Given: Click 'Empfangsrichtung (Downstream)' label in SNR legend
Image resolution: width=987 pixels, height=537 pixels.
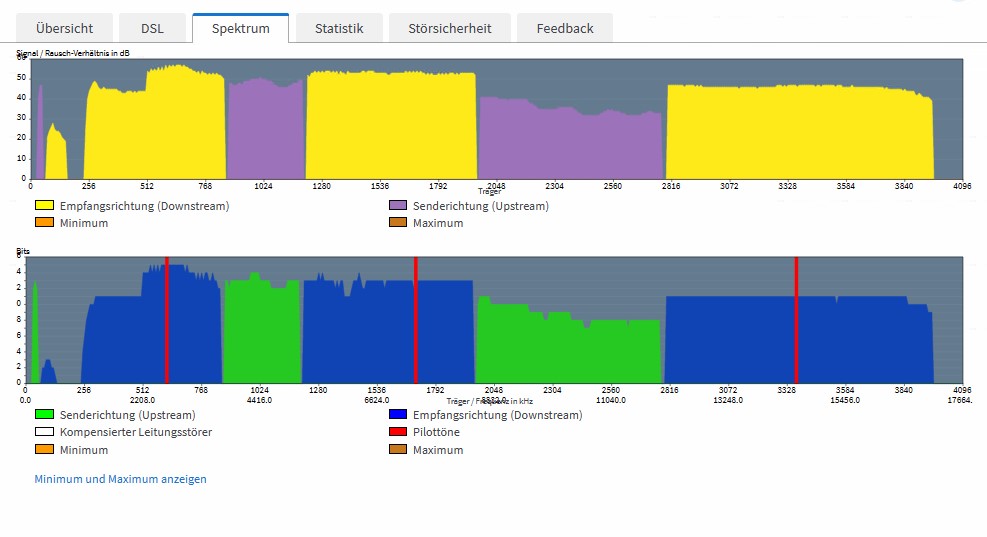Looking at the screenshot, I should tap(144, 206).
